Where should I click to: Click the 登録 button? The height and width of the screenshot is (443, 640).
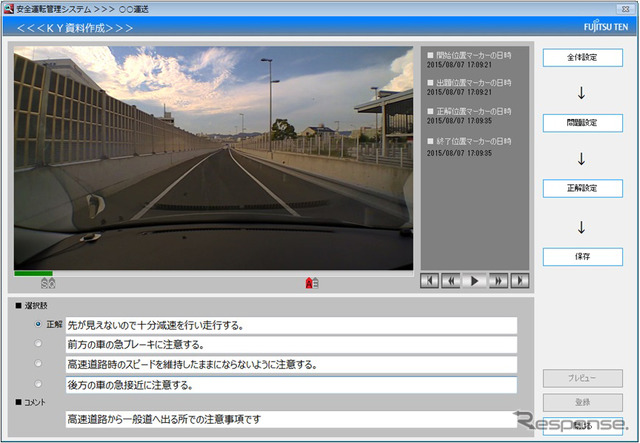[582, 403]
